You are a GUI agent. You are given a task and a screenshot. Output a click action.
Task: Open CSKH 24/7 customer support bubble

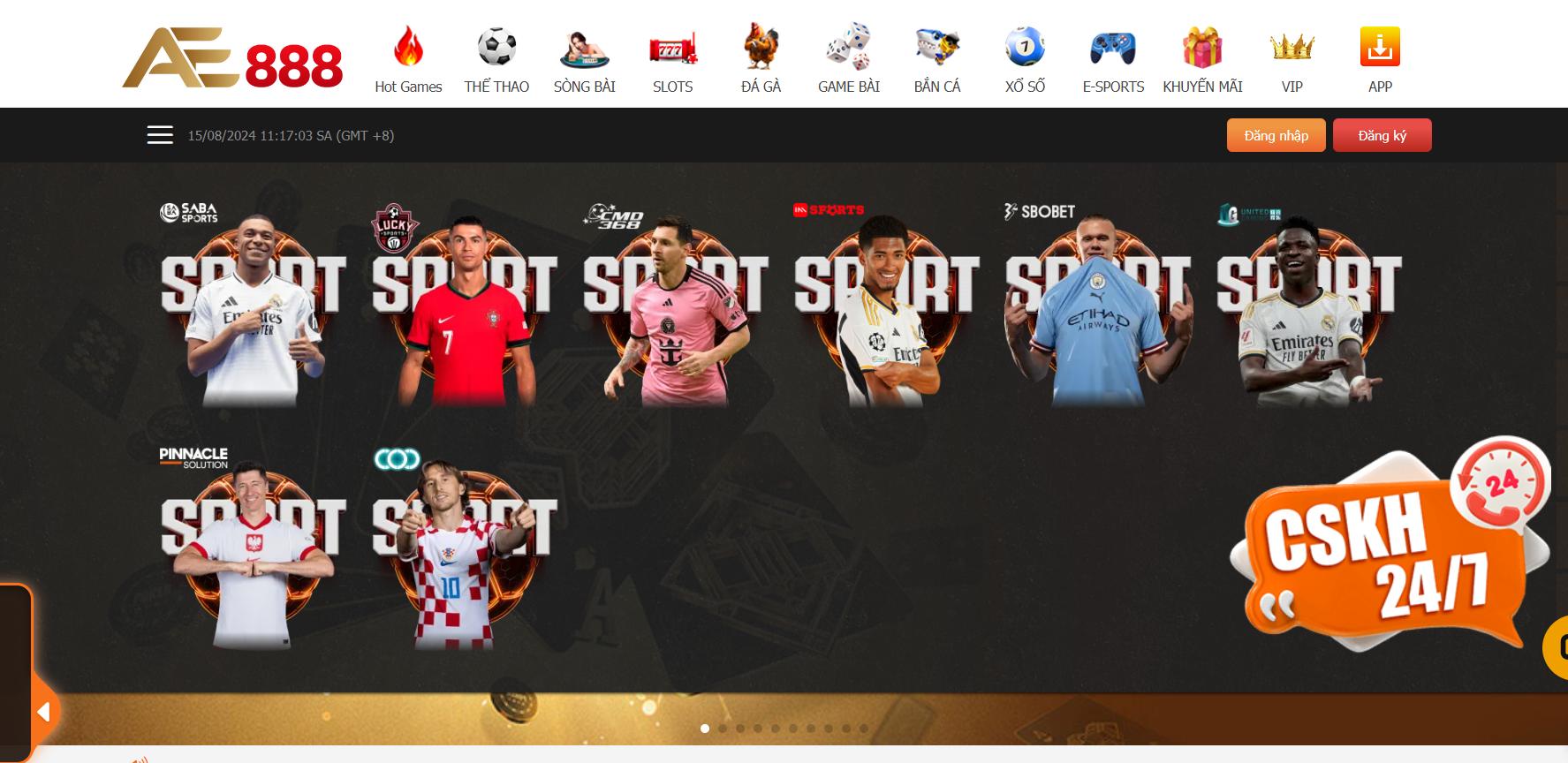1390,545
